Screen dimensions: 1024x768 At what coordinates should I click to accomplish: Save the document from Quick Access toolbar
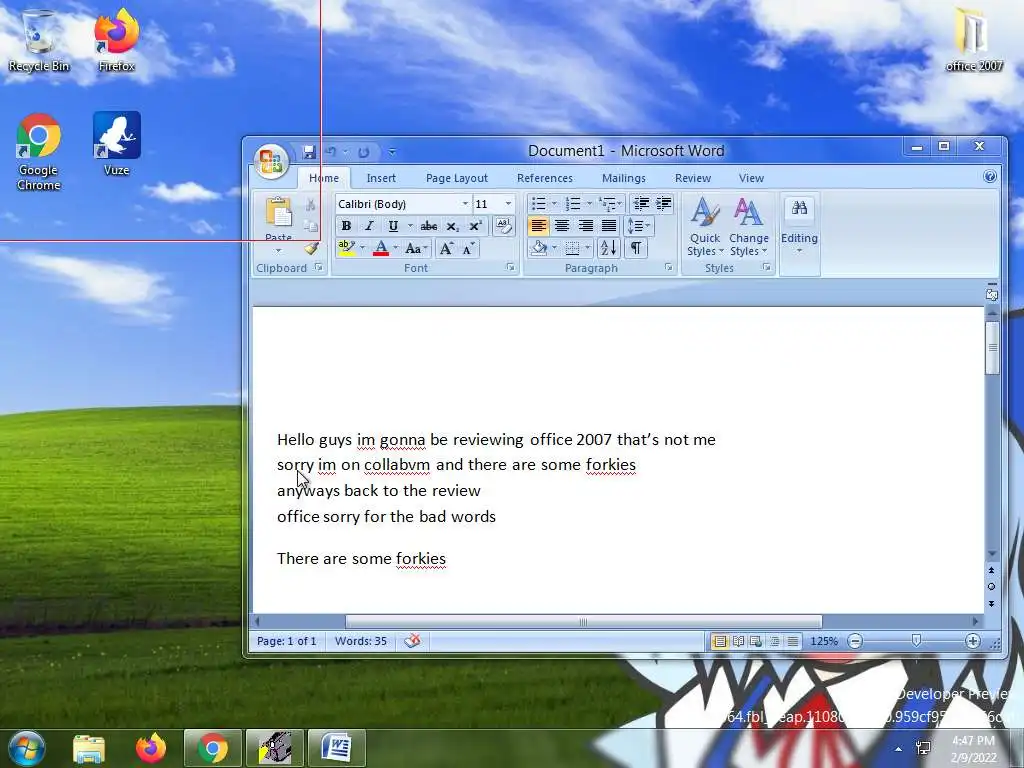310,152
